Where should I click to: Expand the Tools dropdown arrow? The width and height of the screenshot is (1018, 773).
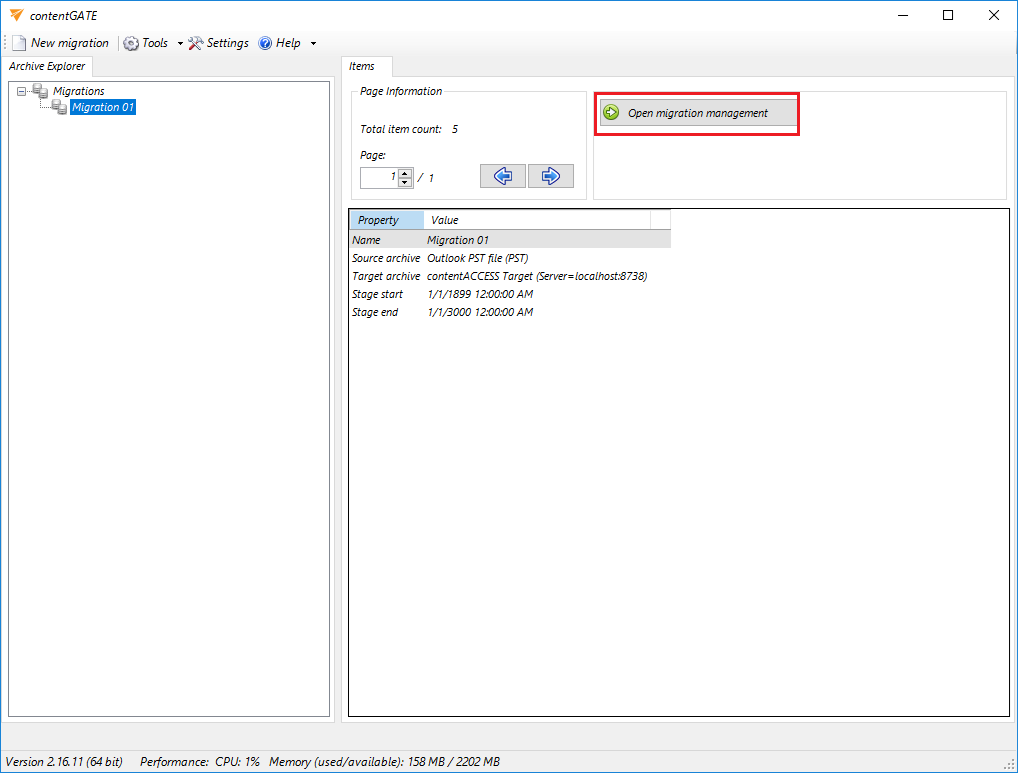[180, 44]
